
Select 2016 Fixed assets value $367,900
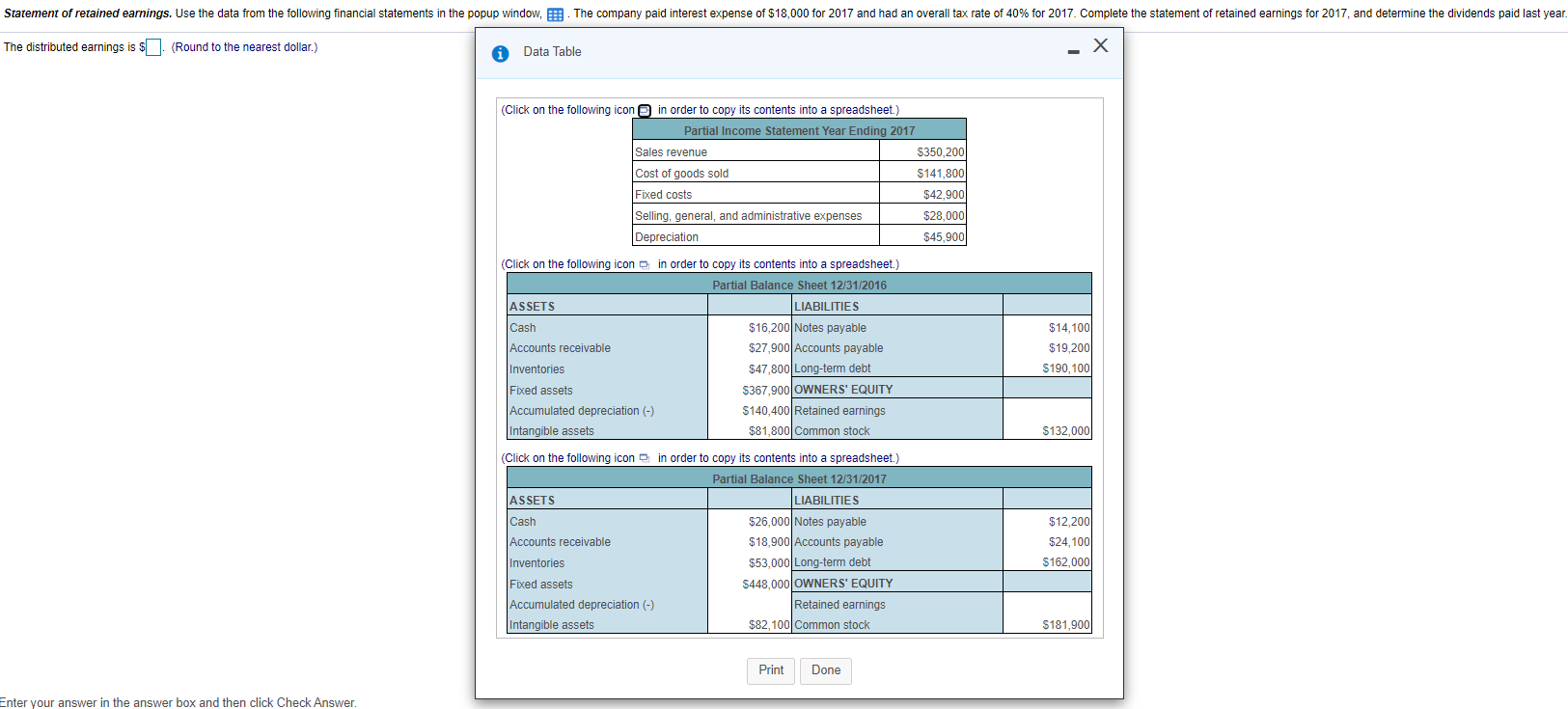click(766, 391)
